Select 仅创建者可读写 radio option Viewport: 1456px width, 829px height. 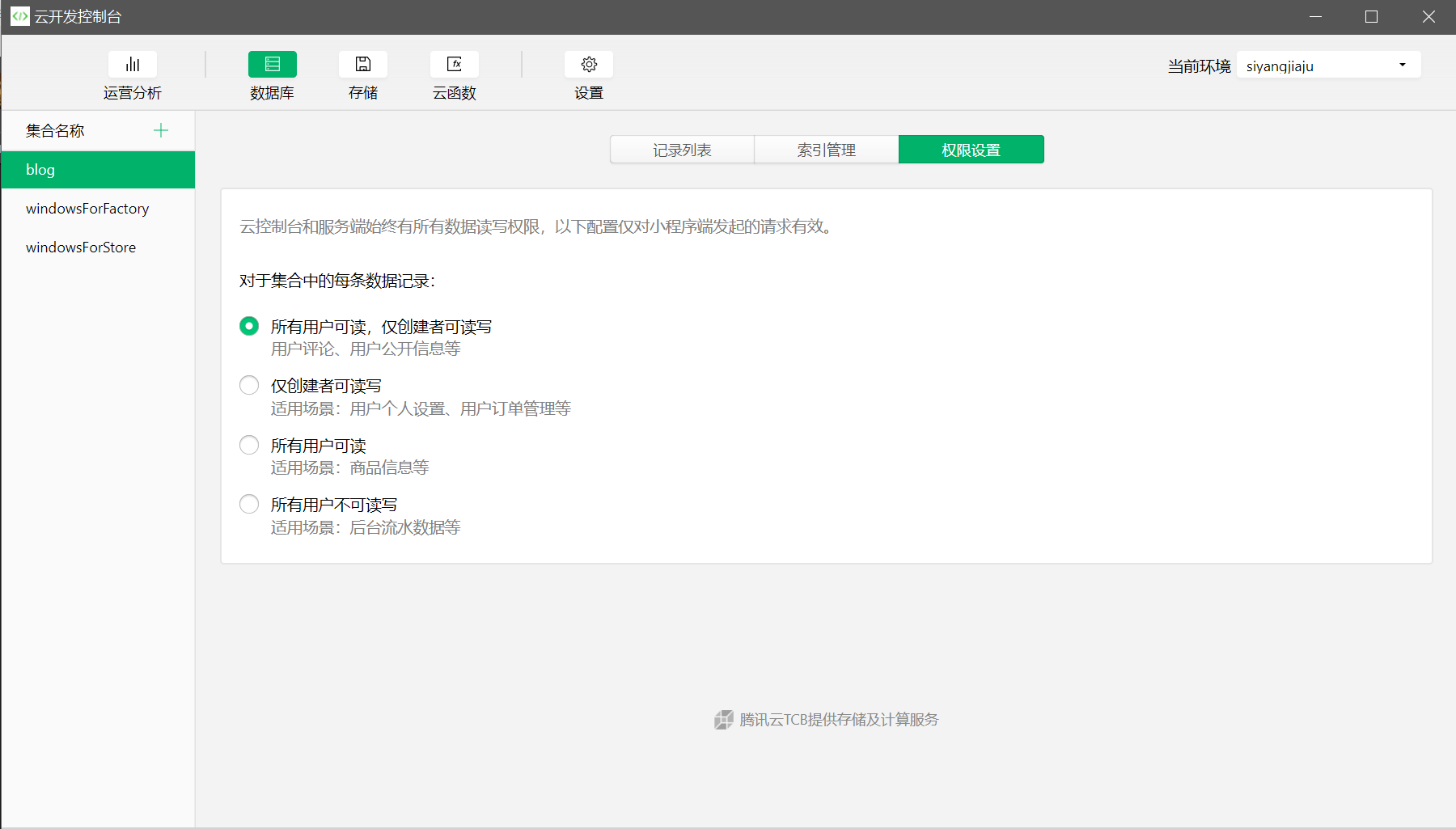[x=249, y=385]
